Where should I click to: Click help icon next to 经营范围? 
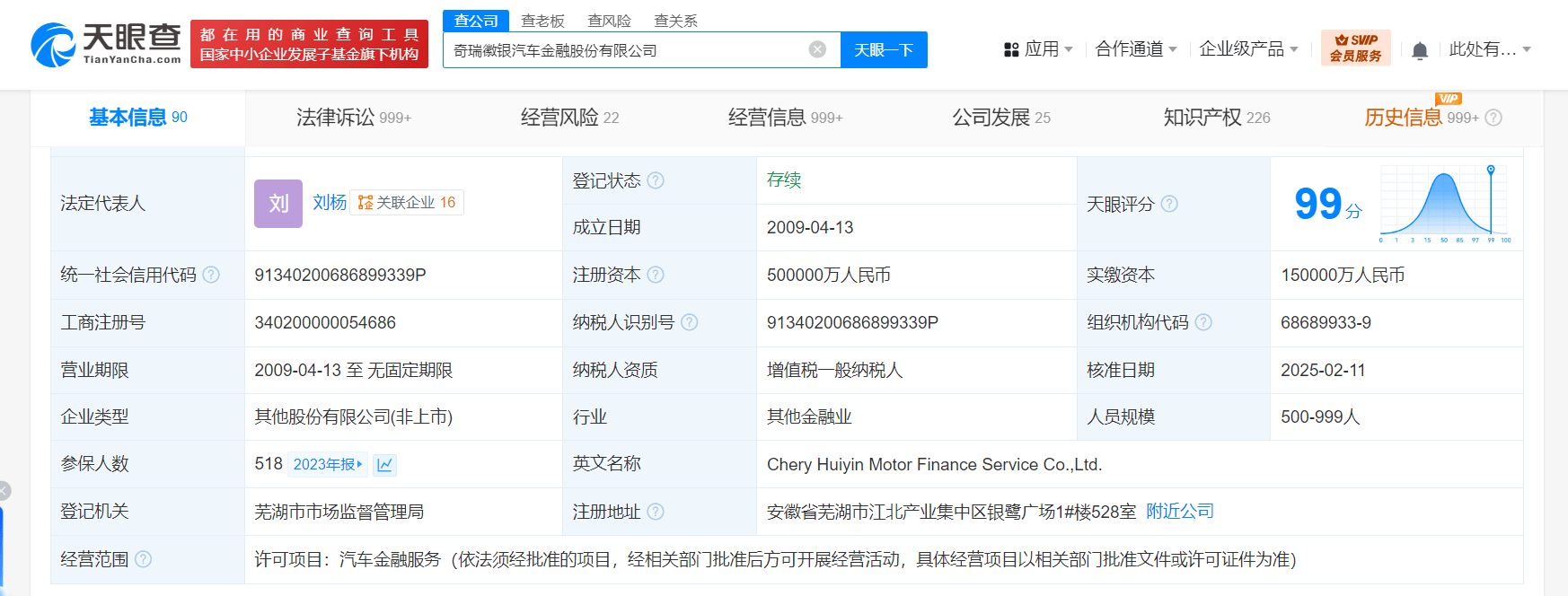144,559
